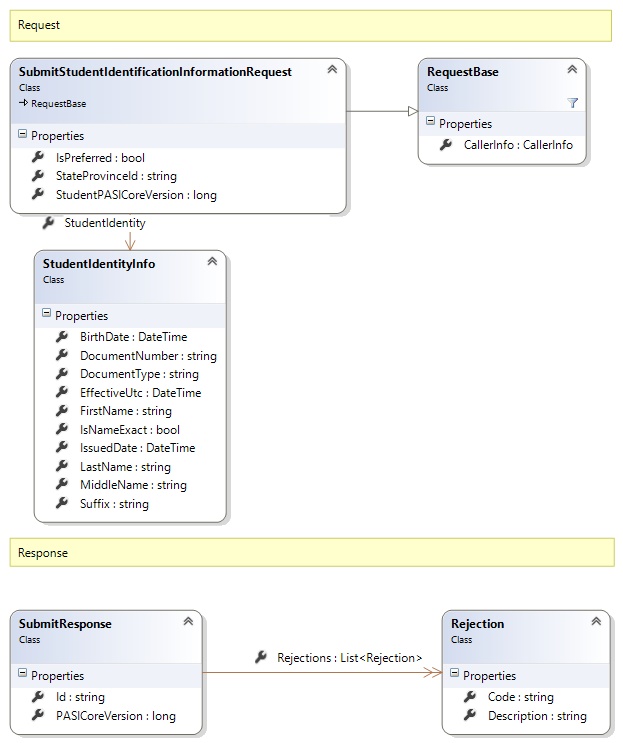623x743 pixels.
Task: Click wrench icon next to PASICoreVersion property
Action: click(38, 715)
